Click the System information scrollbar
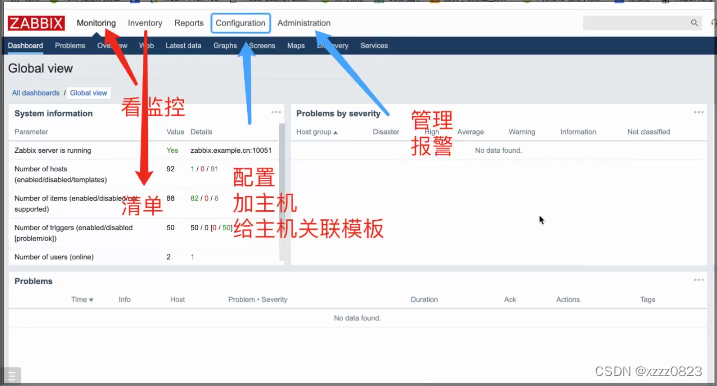 pyautogui.click(x=282, y=192)
